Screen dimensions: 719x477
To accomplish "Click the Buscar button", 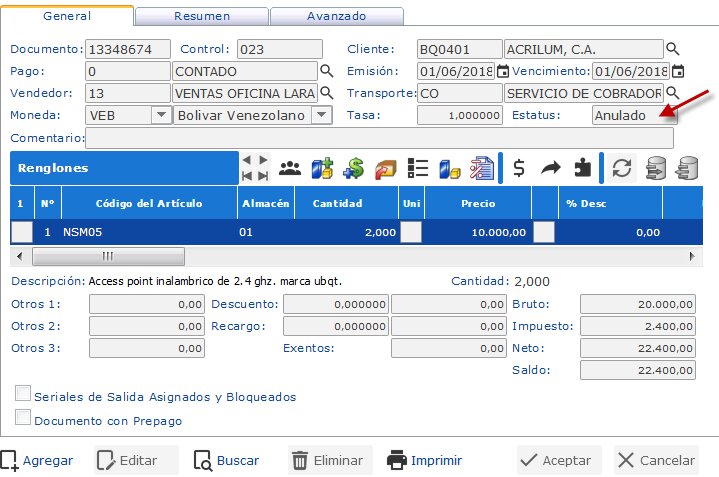I will coord(226,460).
